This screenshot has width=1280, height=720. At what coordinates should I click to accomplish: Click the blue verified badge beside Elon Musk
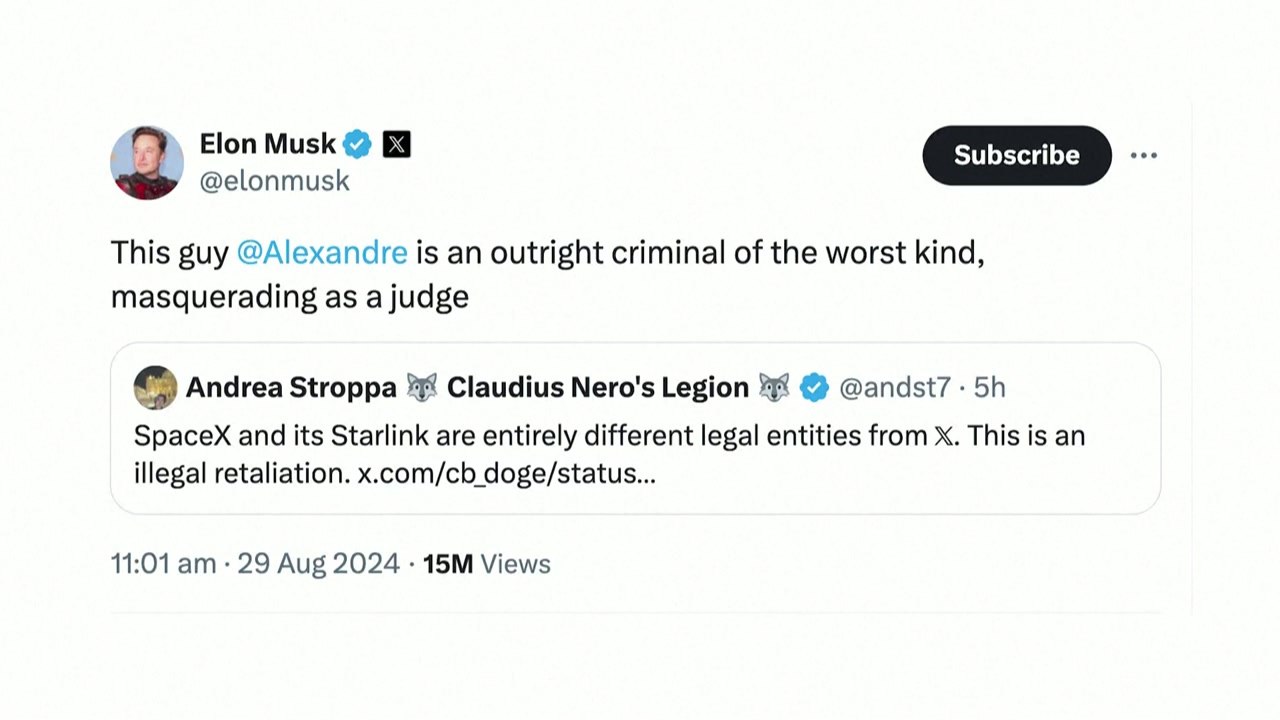tap(357, 145)
